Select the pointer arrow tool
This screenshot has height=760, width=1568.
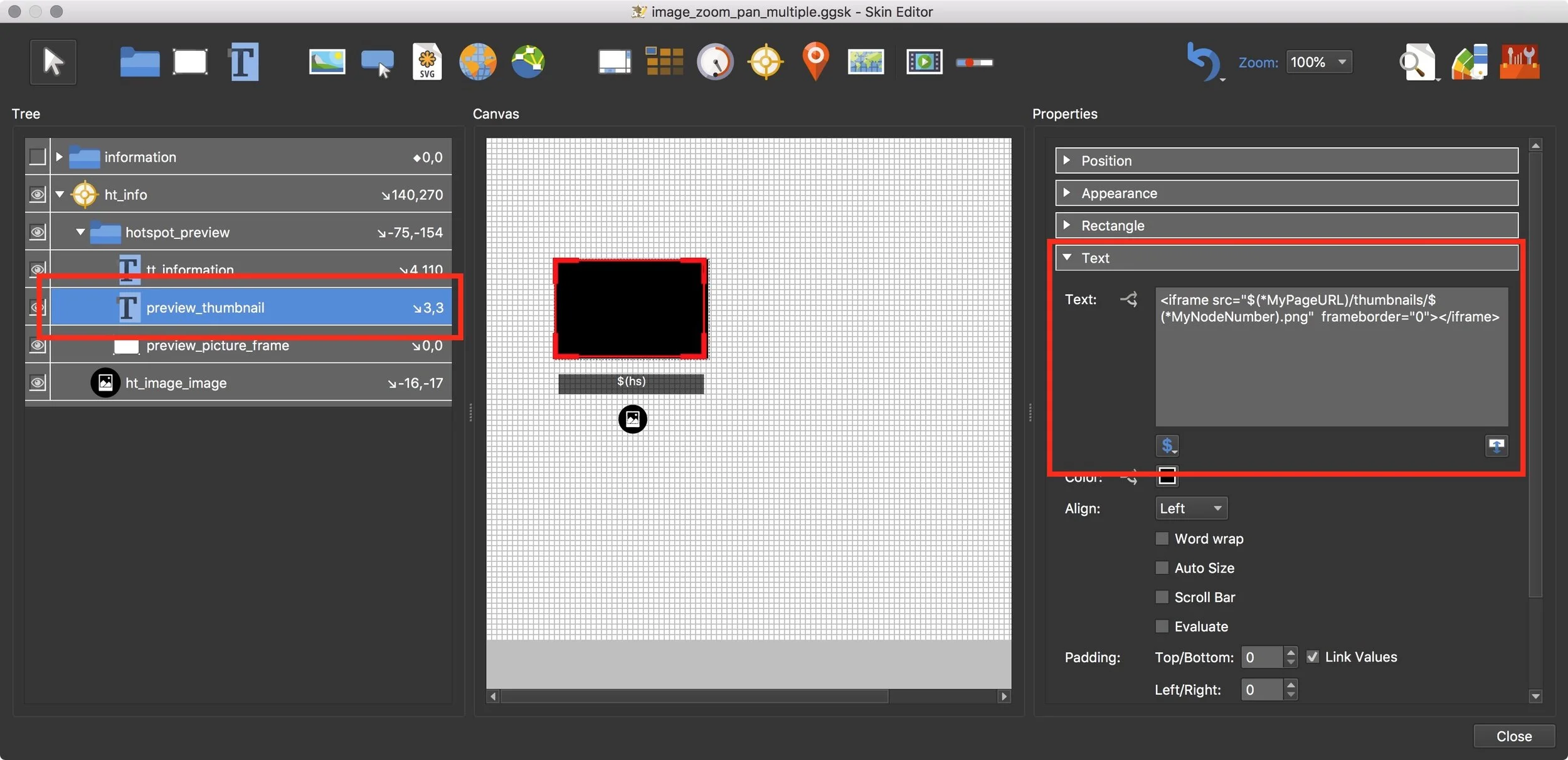(x=53, y=62)
